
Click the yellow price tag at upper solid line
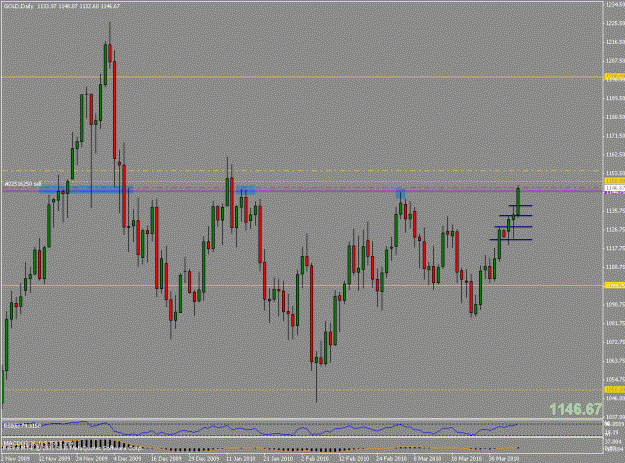614,76
